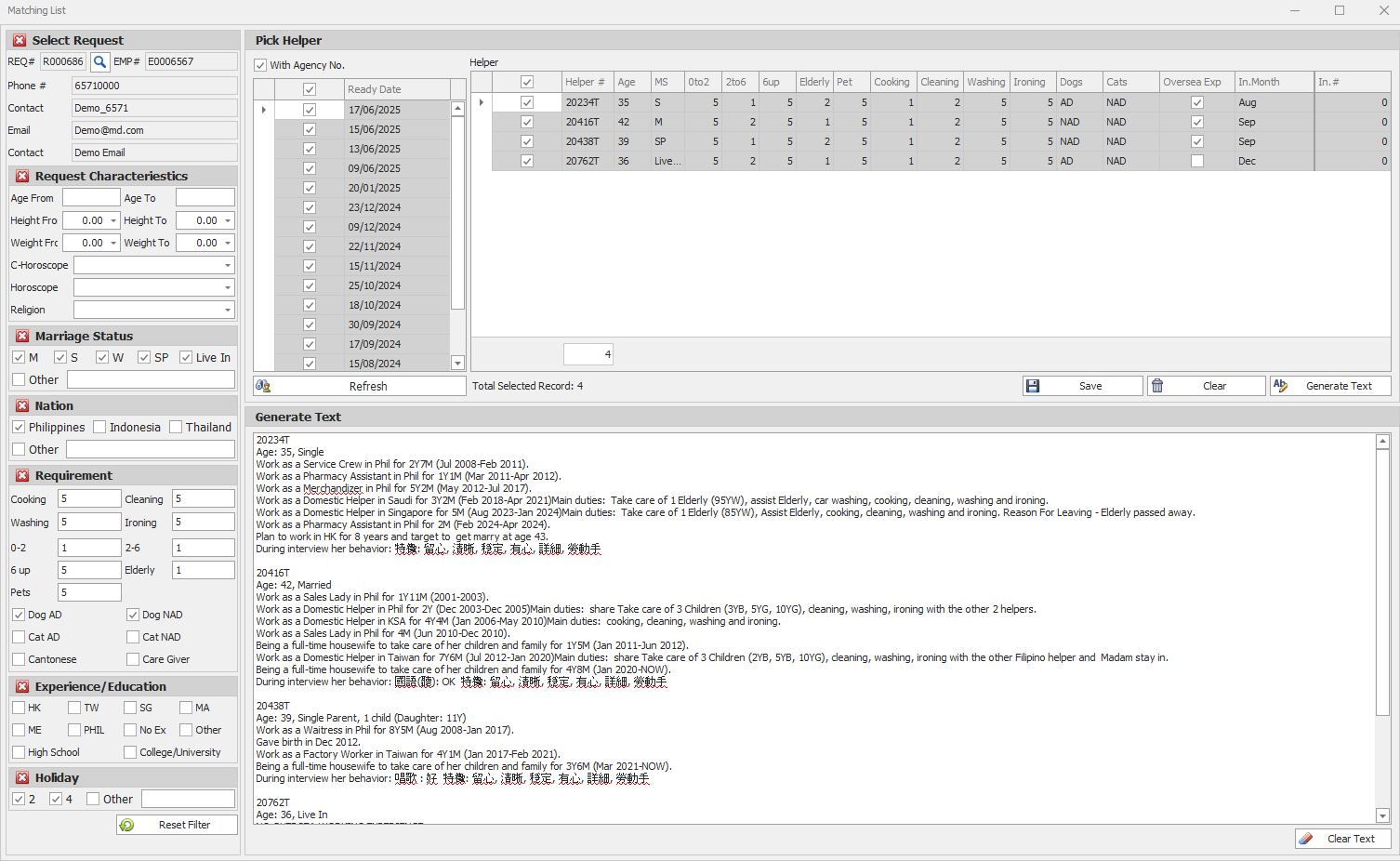
Task: Click red X icon beside Holiday header
Action: point(22,778)
